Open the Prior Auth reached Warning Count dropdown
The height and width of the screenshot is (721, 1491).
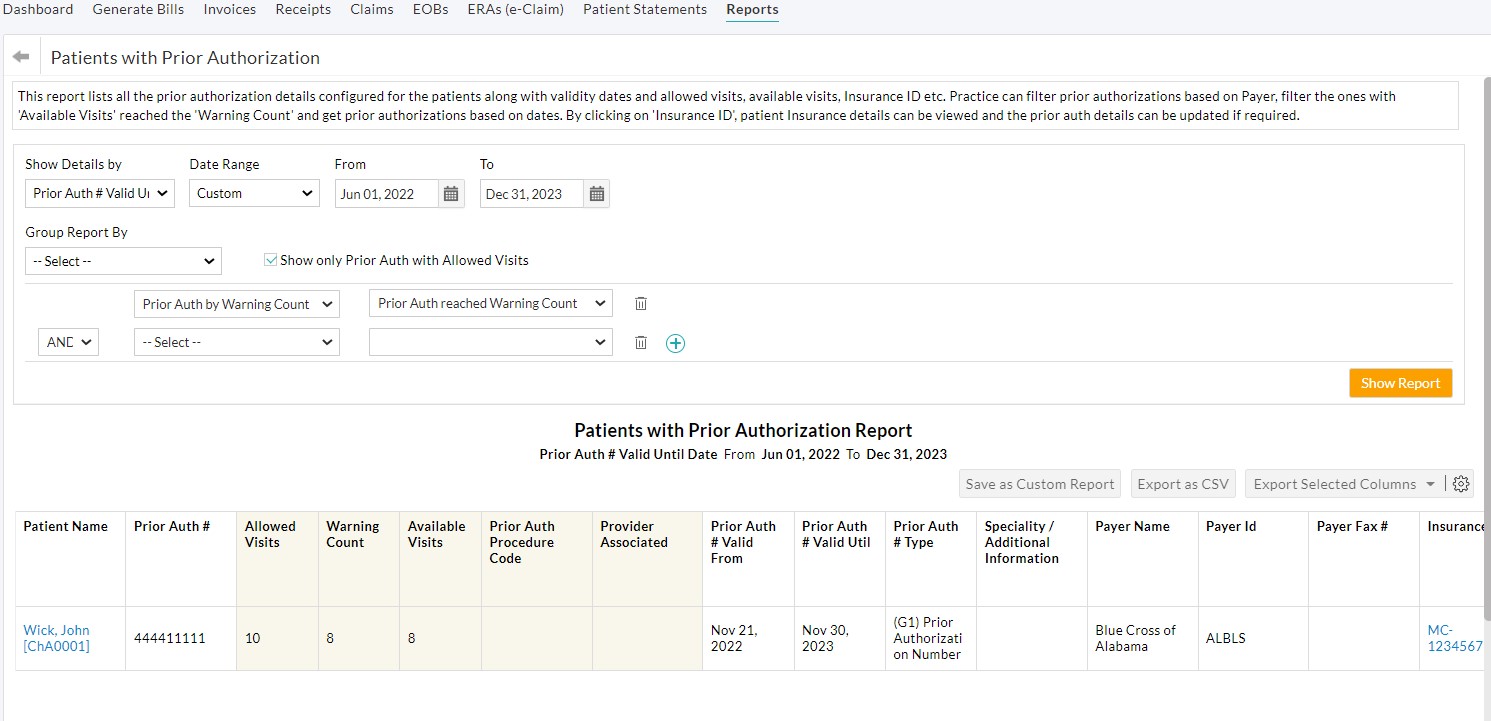(490, 302)
